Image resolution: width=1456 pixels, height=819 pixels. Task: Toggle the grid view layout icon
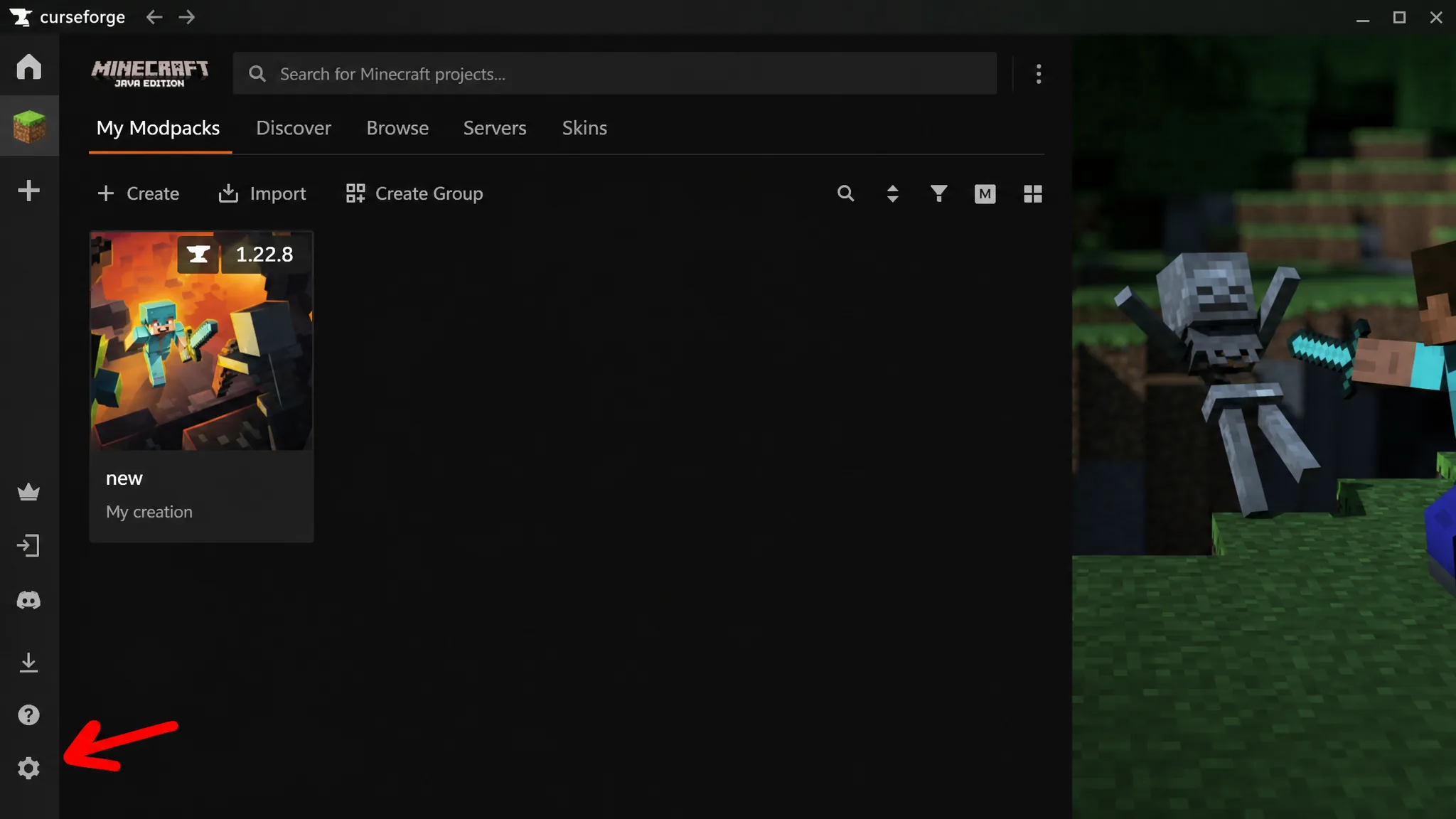coord(1032,194)
